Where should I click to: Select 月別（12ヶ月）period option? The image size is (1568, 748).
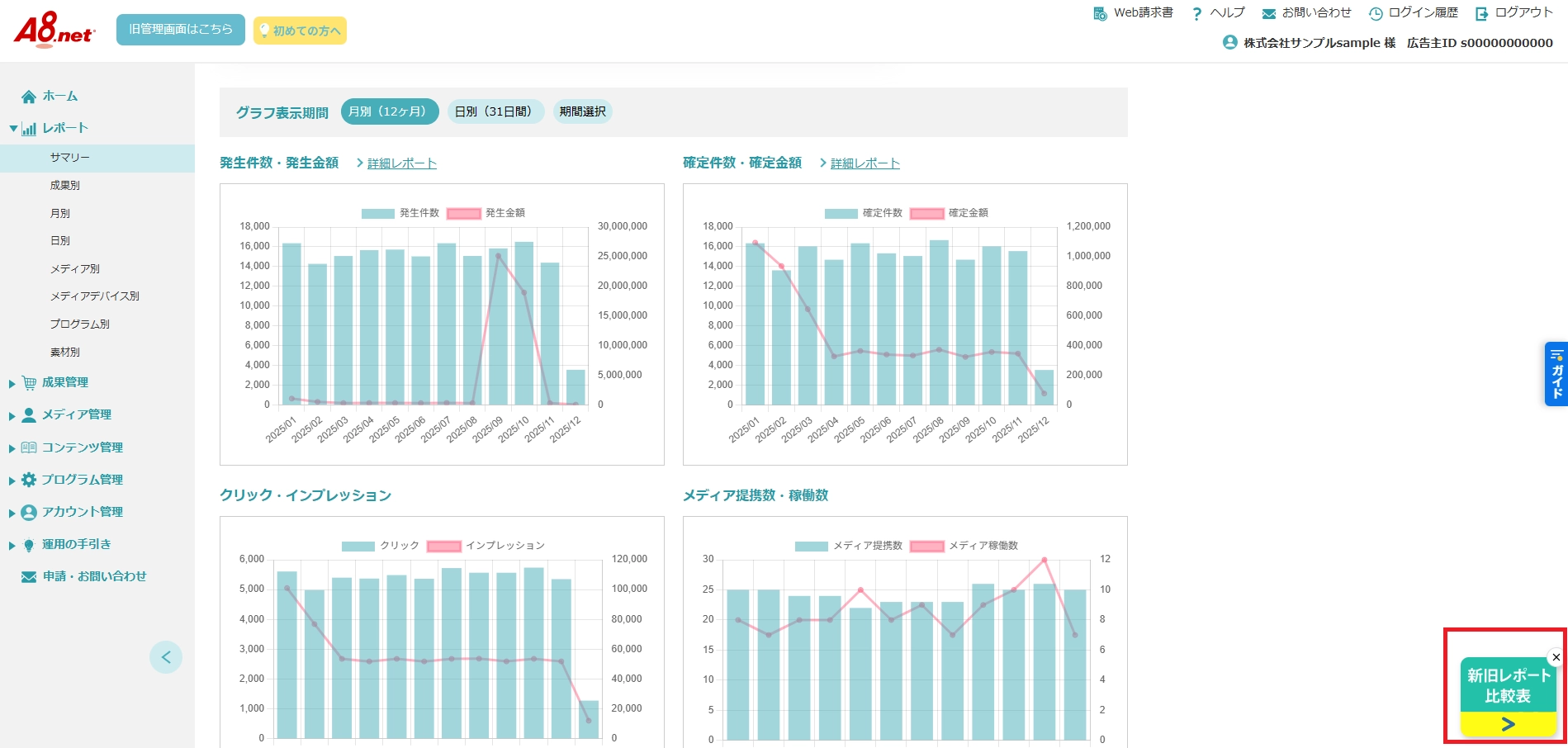tap(390, 111)
